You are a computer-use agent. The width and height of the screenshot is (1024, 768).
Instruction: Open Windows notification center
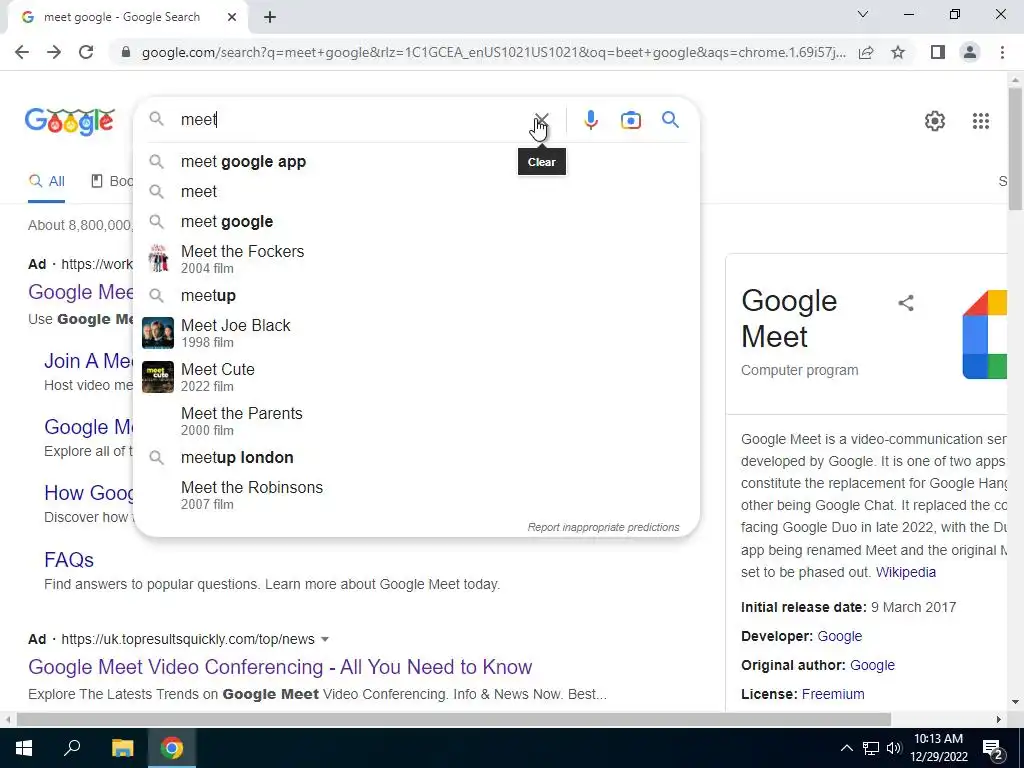pyautogui.click(x=993, y=749)
